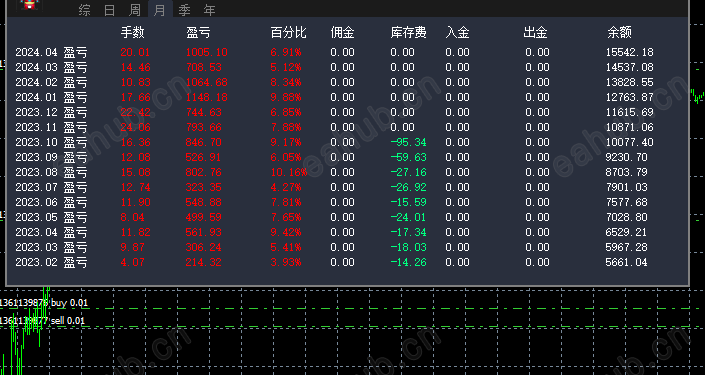Click the 入金 column header
The width and height of the screenshot is (705, 375).
[457, 32]
